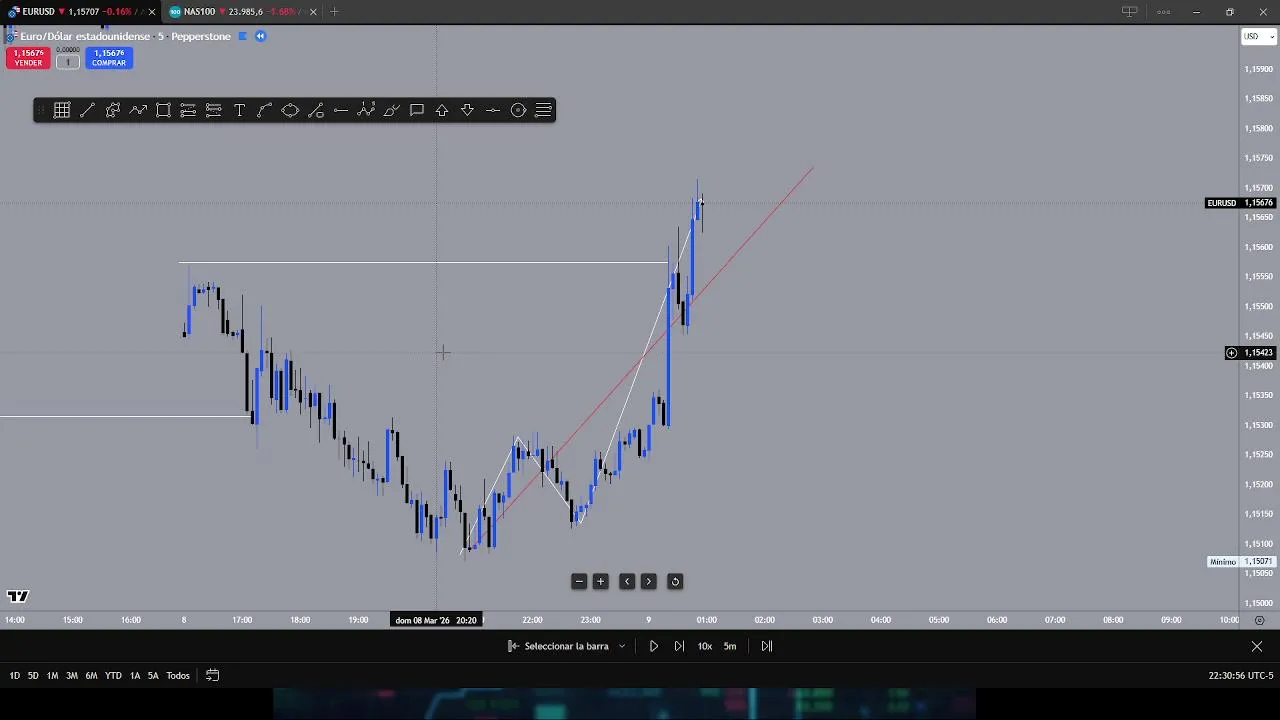This screenshot has height=720, width=1280.
Task: Select the 1D time range
Action: pyautogui.click(x=15, y=676)
